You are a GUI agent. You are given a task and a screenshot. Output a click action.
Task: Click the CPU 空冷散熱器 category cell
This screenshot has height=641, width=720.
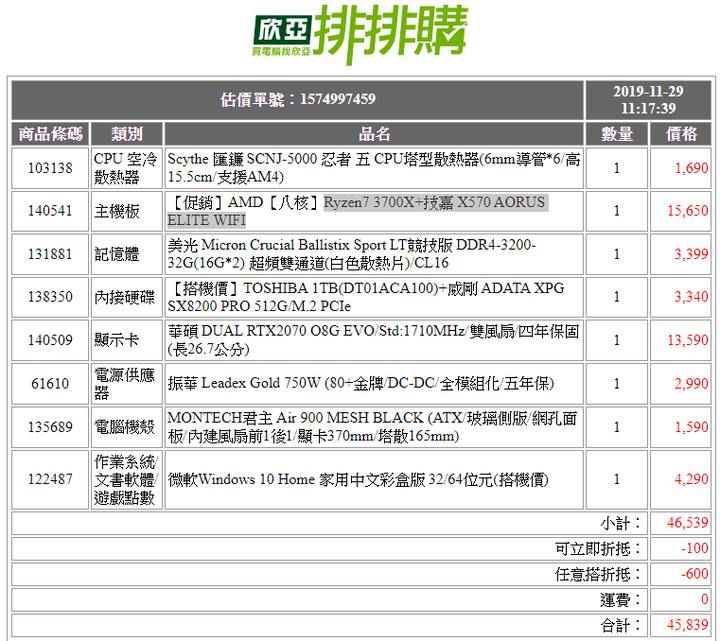127,168
